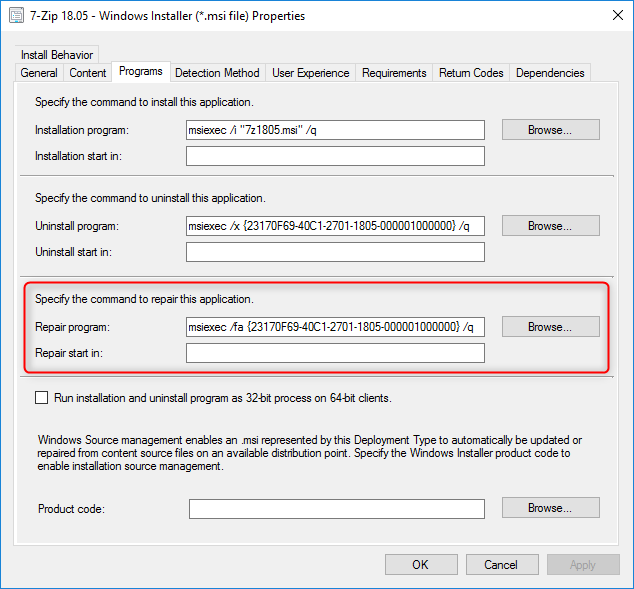Click 'Specify the command to uninstall this application.' text
This screenshot has height=589, width=634.
coord(150,198)
